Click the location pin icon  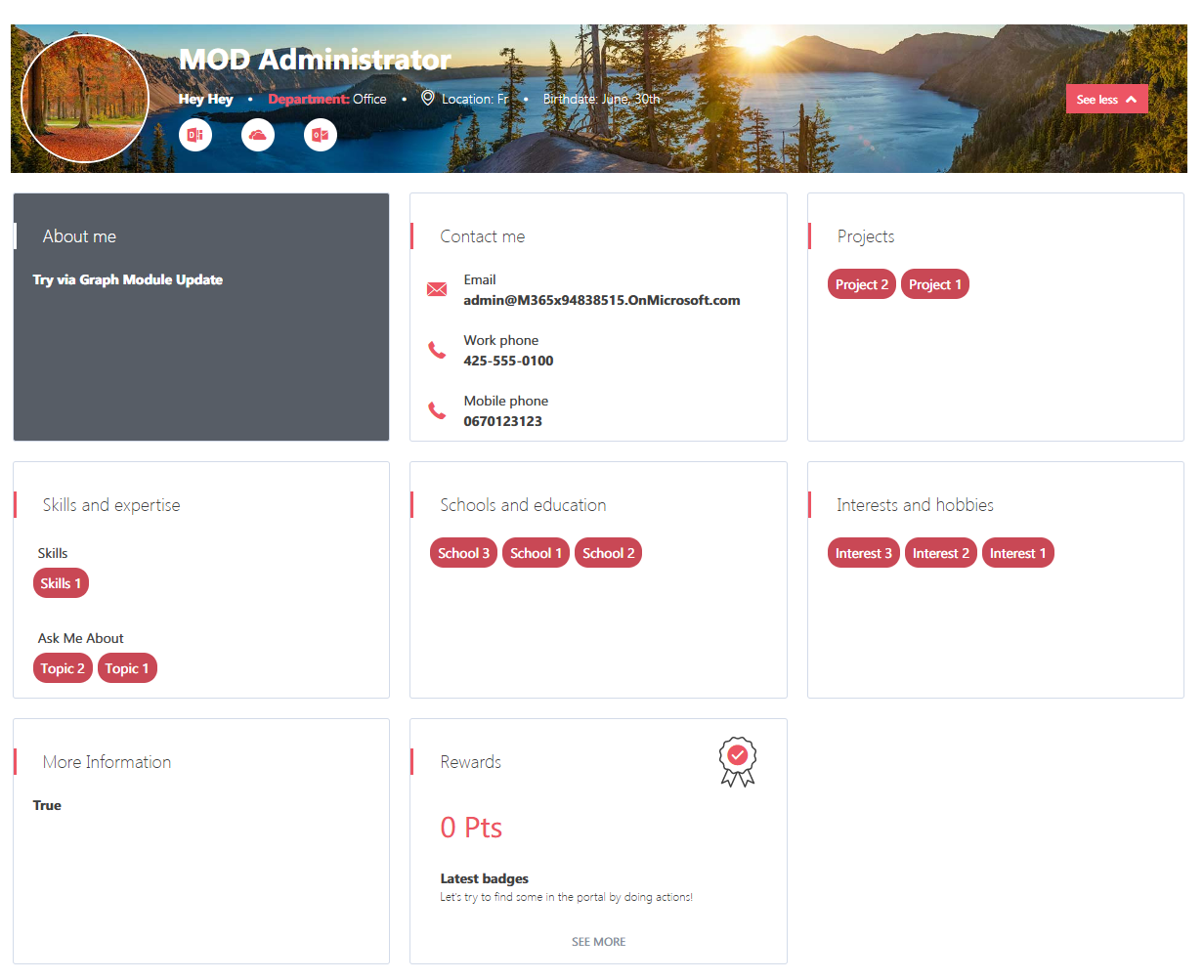(427, 98)
